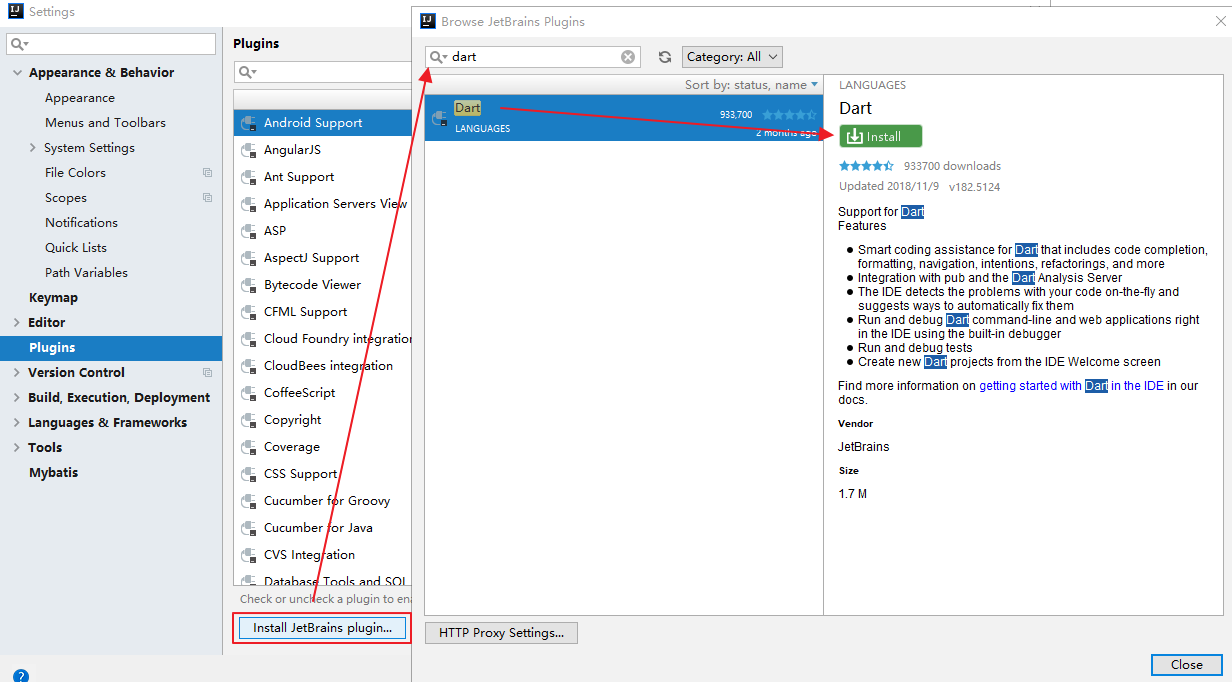Screen dimensions: 1232x682
Task: Click the Cucumber for Java plugin icon
Action: click(249, 528)
